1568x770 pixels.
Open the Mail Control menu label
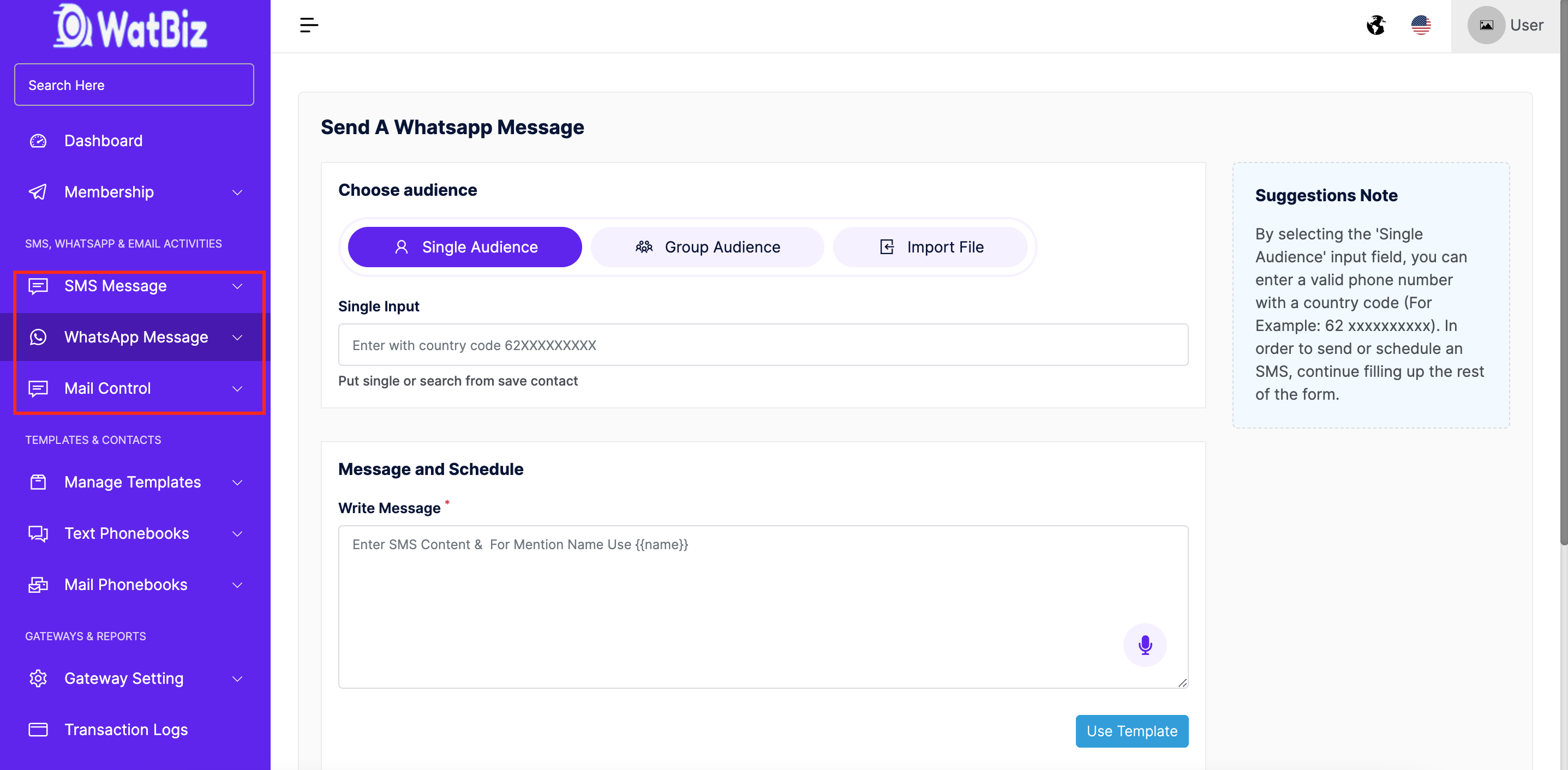[x=107, y=388]
